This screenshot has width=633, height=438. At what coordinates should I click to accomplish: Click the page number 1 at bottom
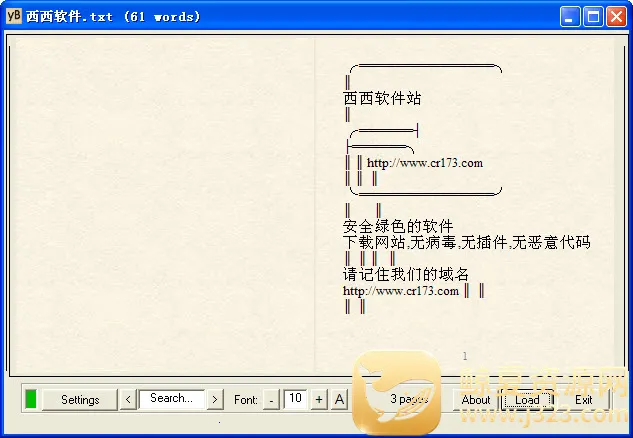coord(464,356)
